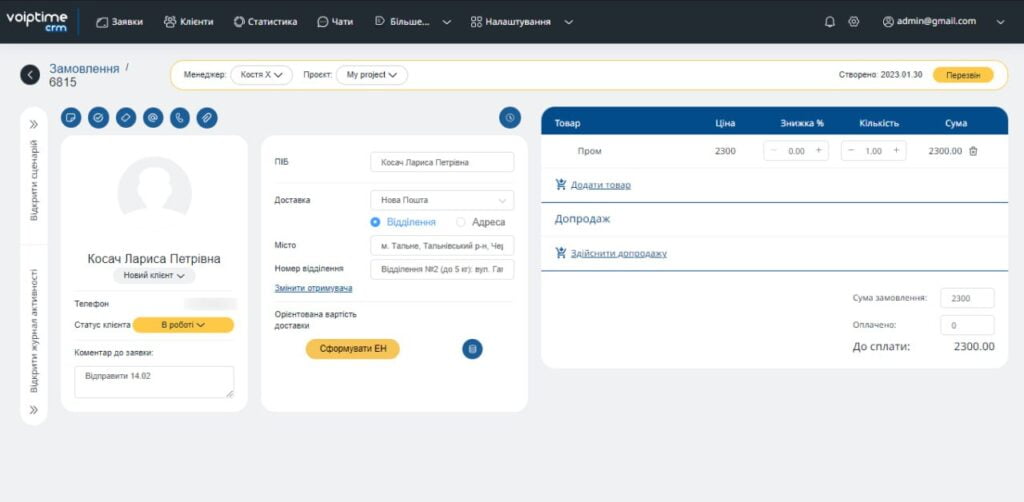Image resolution: width=1024 pixels, height=502 pixels.
Task: Open the Проект My project dropdown
Action: (x=372, y=75)
